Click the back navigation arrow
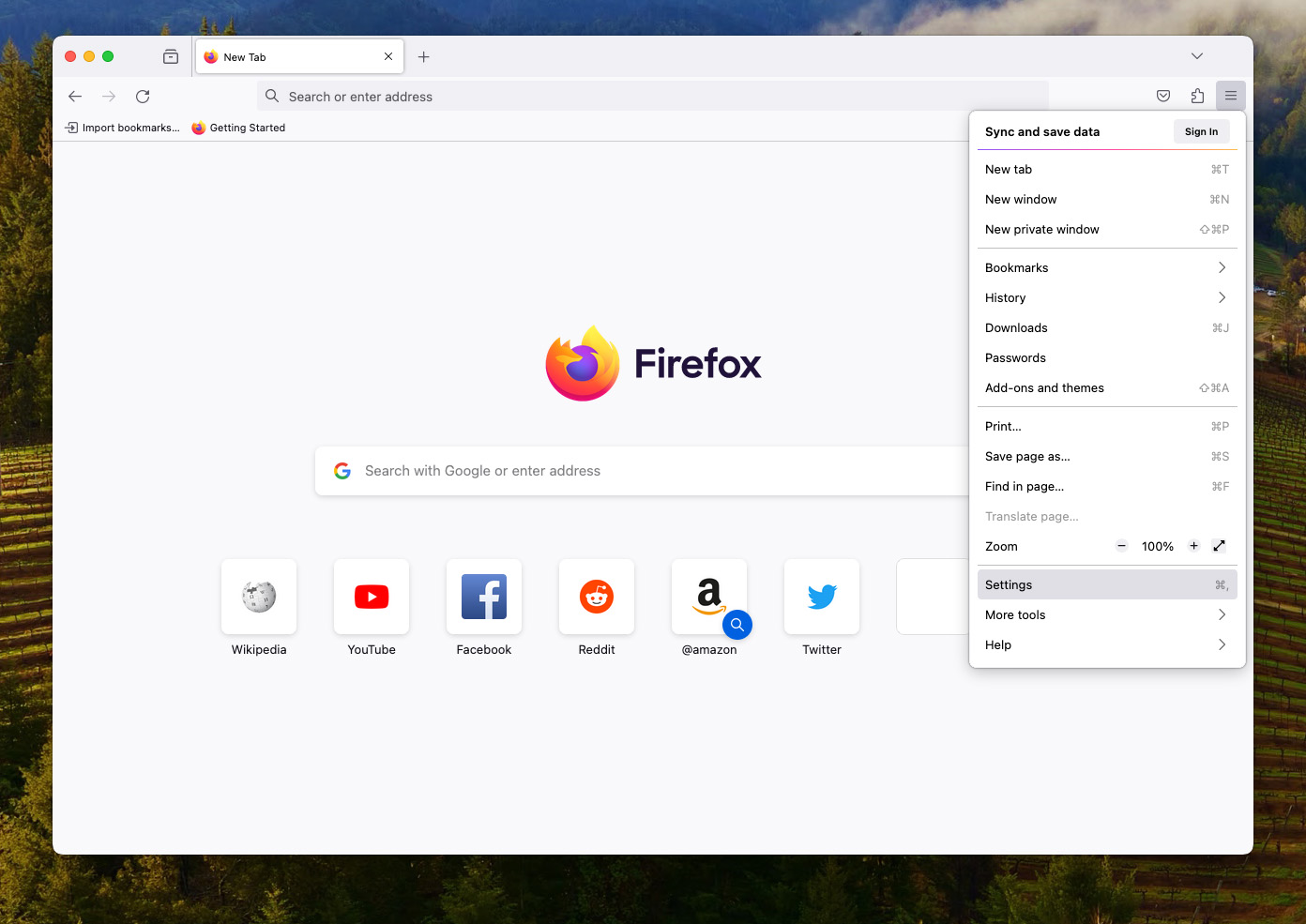This screenshot has height=924, width=1306. click(x=75, y=97)
